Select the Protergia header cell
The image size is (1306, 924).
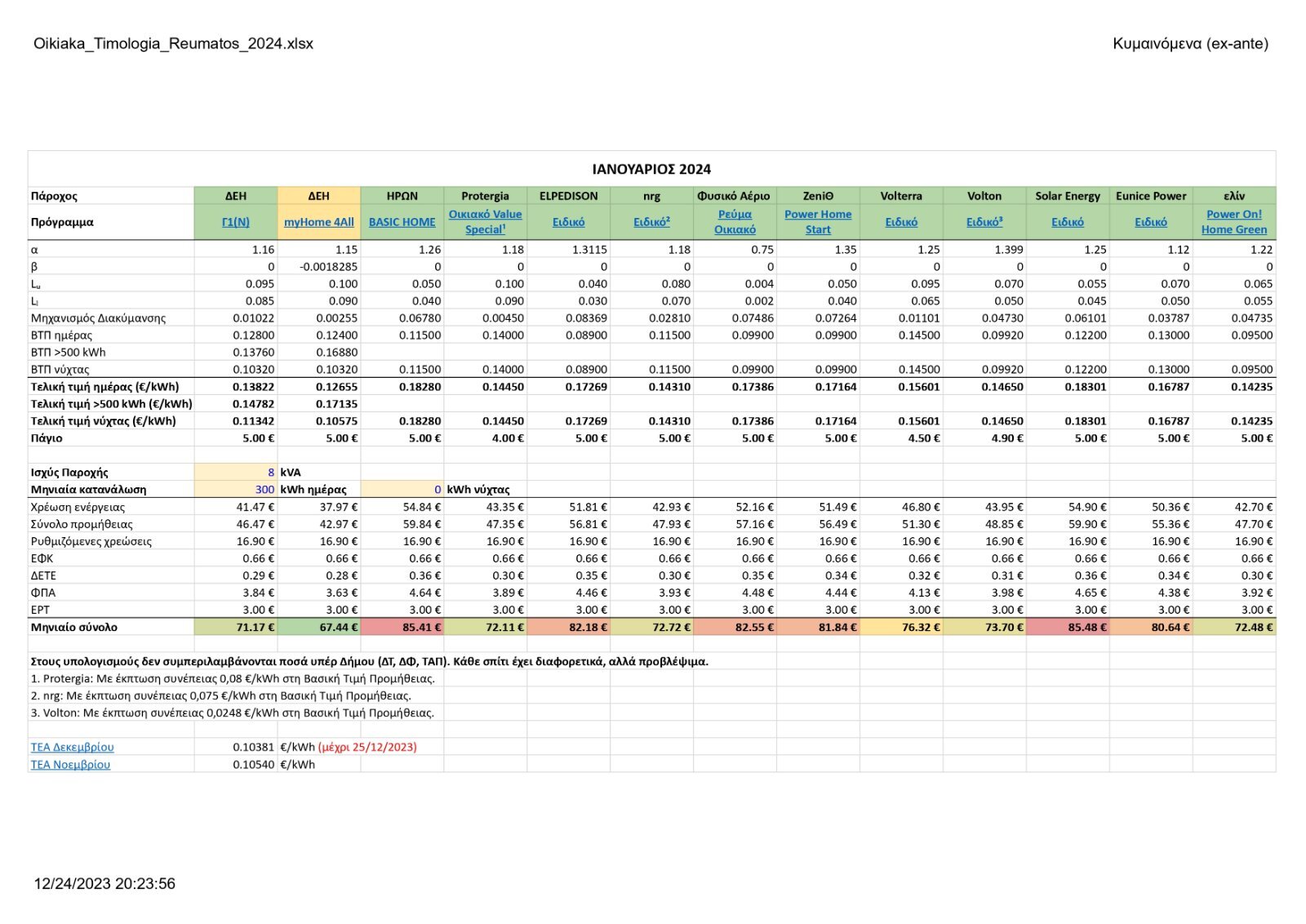click(x=485, y=196)
